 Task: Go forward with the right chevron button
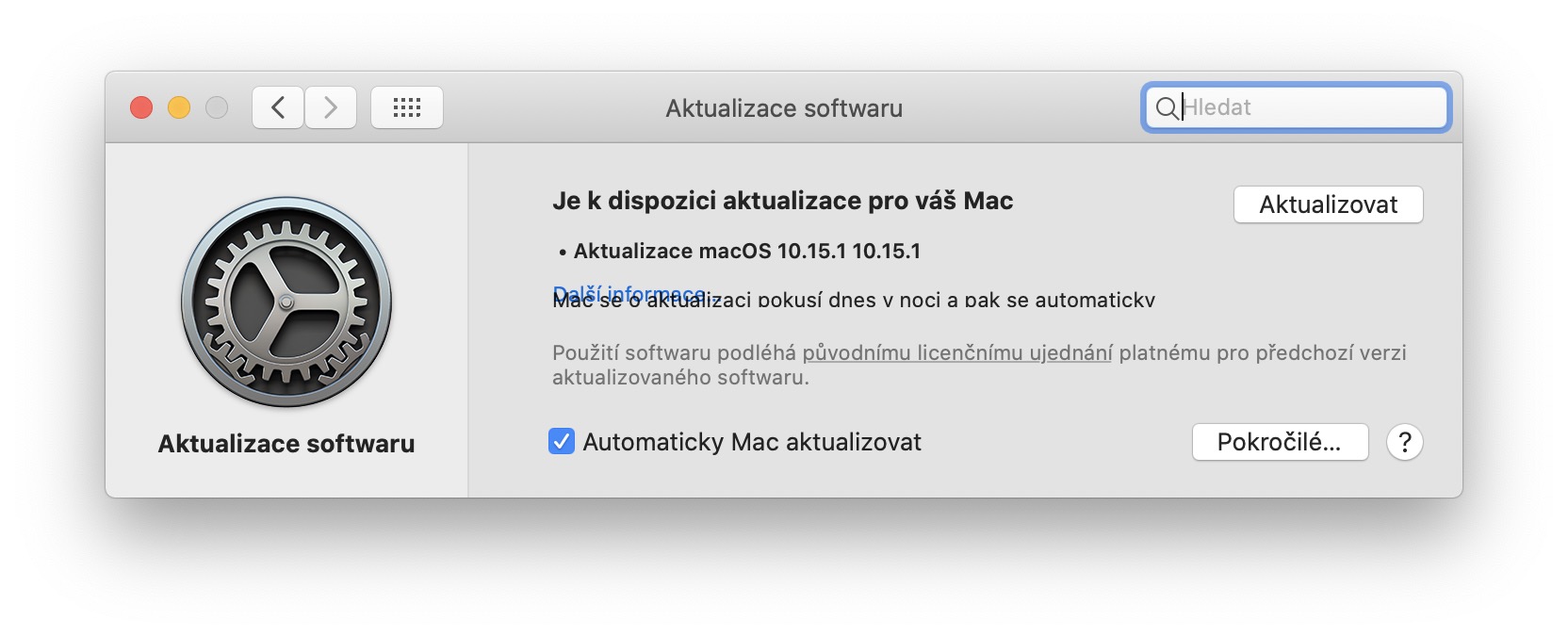point(331,107)
